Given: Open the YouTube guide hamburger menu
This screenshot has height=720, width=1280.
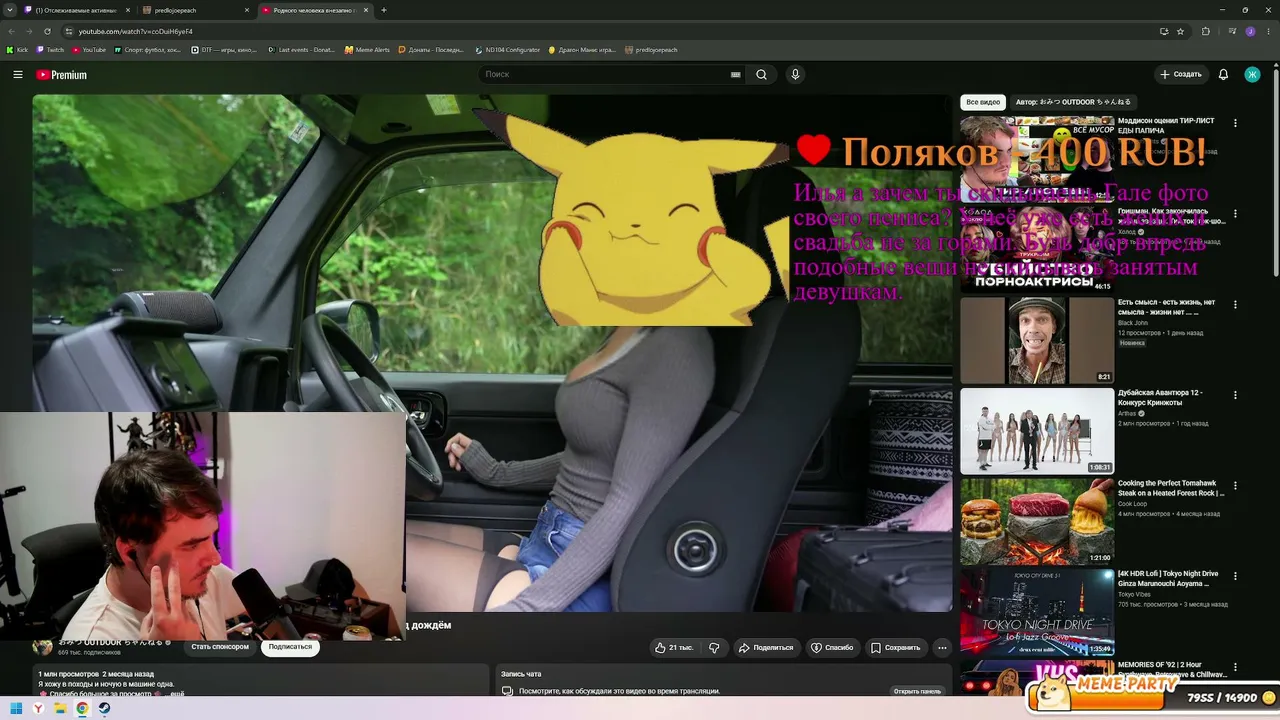Looking at the screenshot, I should pyautogui.click(x=18, y=75).
